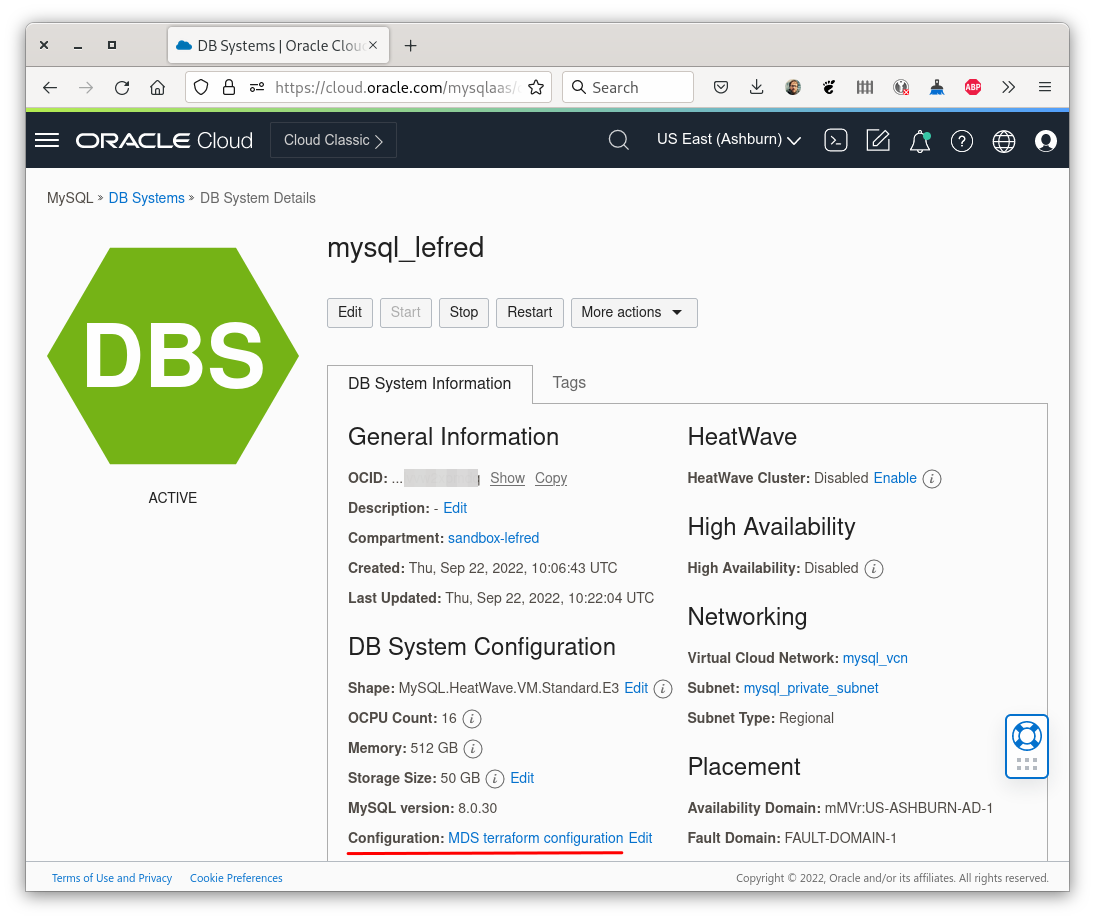Click the Restart button
The image size is (1095, 920).
click(529, 312)
